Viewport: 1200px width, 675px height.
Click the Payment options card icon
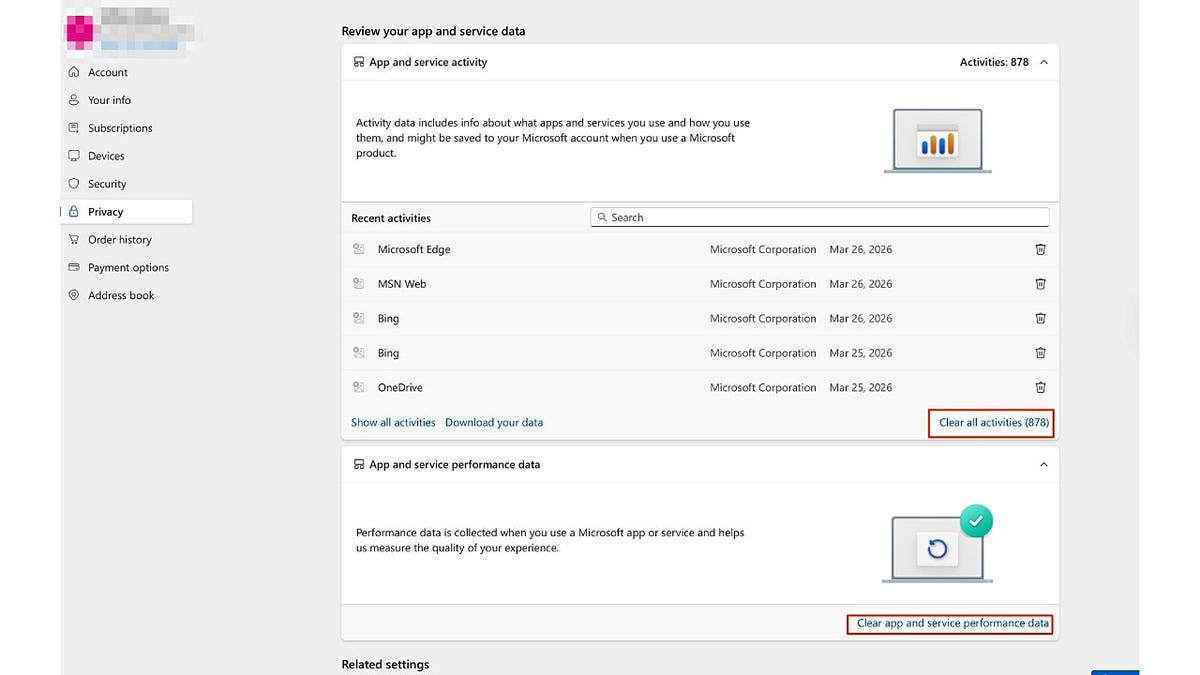[73, 267]
